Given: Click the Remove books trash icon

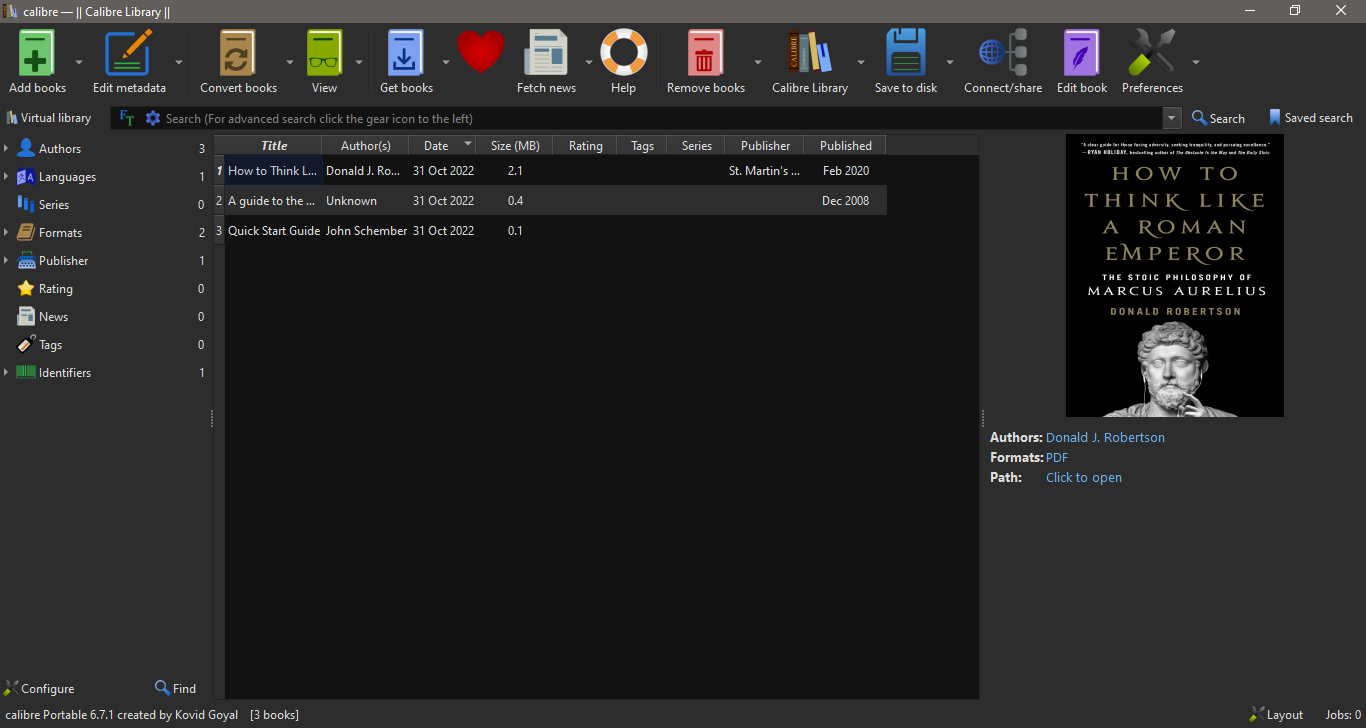Looking at the screenshot, I should 705,52.
